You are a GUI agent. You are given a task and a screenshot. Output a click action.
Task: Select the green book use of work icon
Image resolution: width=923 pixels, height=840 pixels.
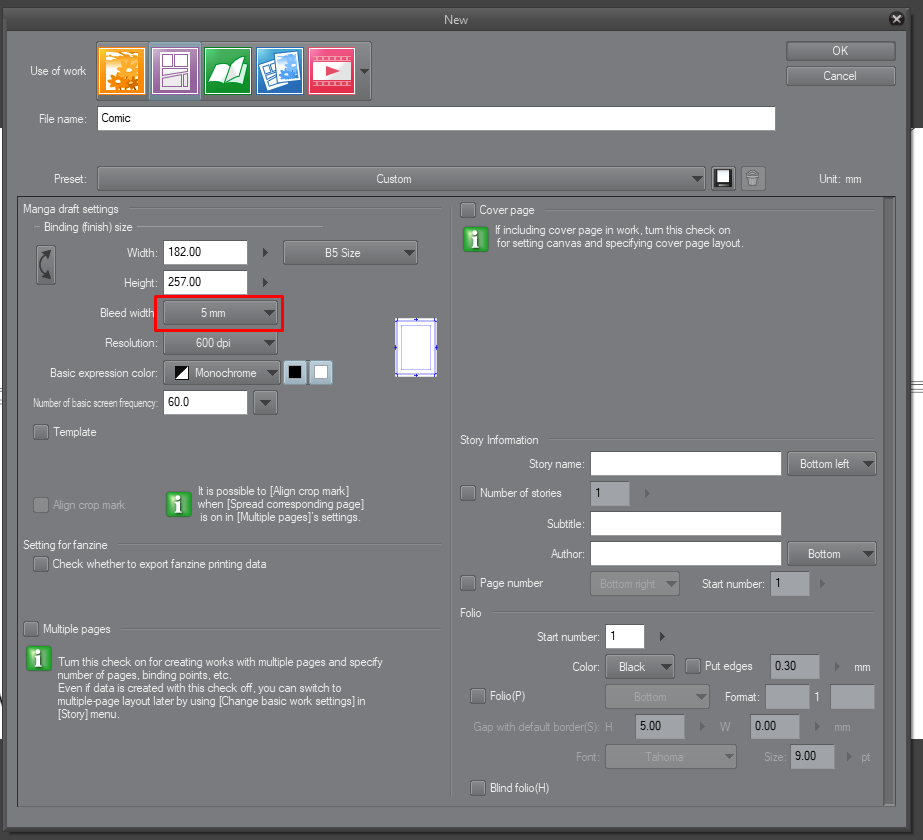[x=227, y=71]
